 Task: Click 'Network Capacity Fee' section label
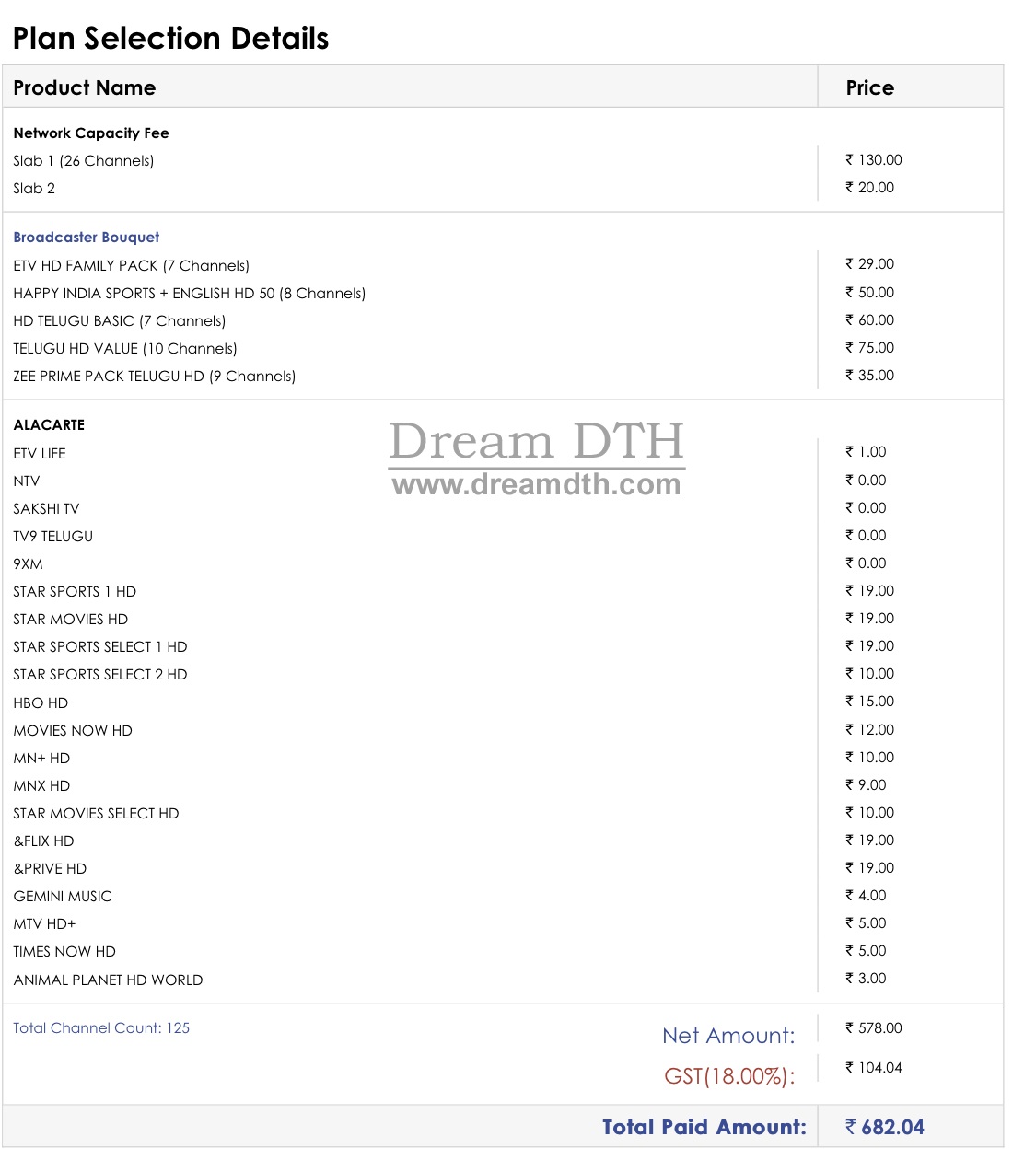coord(91,133)
